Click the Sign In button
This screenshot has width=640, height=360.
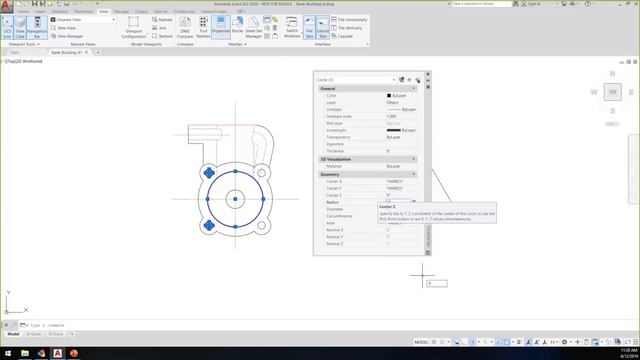click(x=531, y=4)
